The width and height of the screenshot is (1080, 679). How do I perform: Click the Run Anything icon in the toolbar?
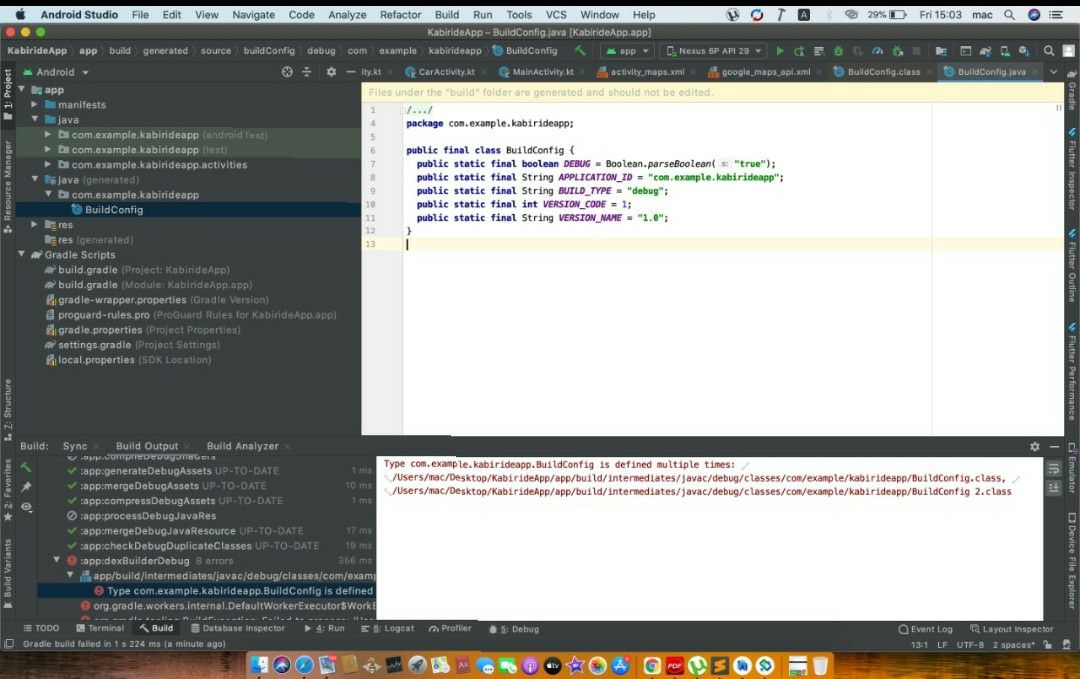click(966, 51)
